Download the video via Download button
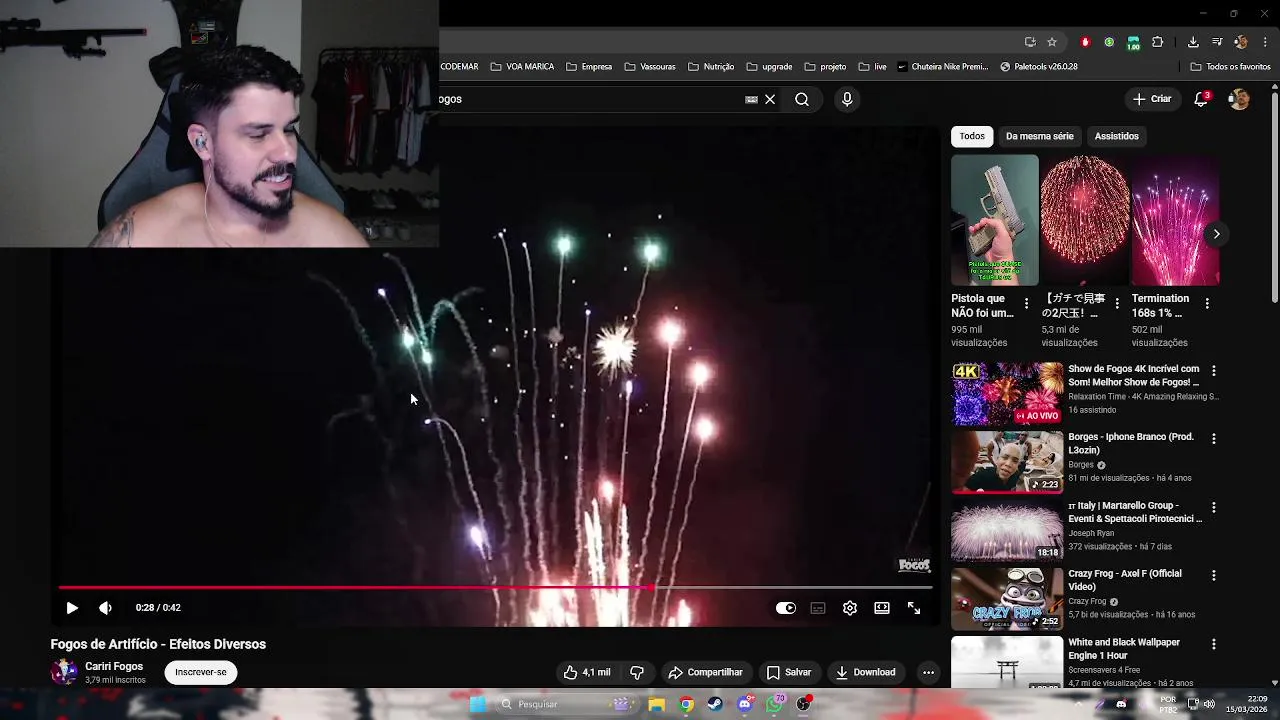The image size is (1280, 720). click(x=866, y=672)
